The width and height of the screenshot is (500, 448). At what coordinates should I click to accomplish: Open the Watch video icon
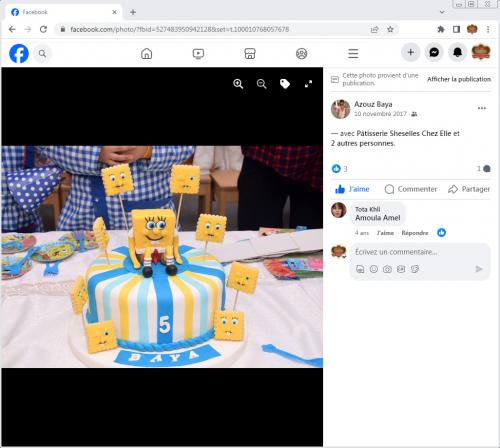[x=198, y=53]
